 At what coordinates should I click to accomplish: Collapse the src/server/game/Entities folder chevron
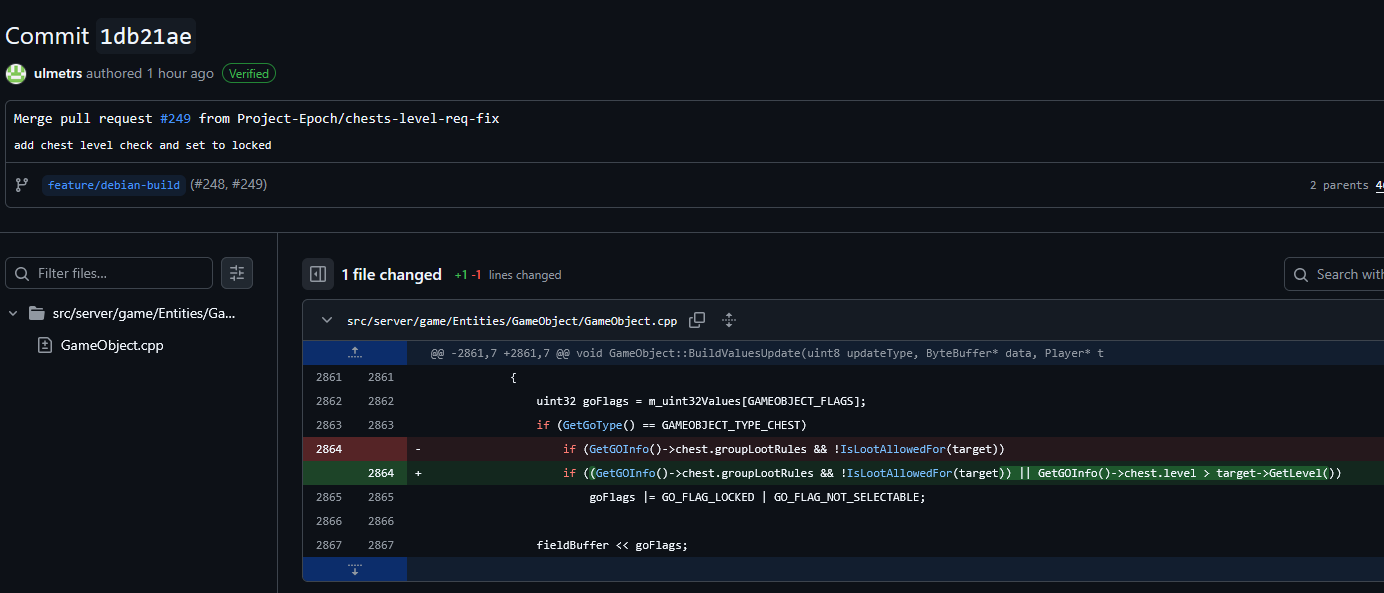(13, 313)
